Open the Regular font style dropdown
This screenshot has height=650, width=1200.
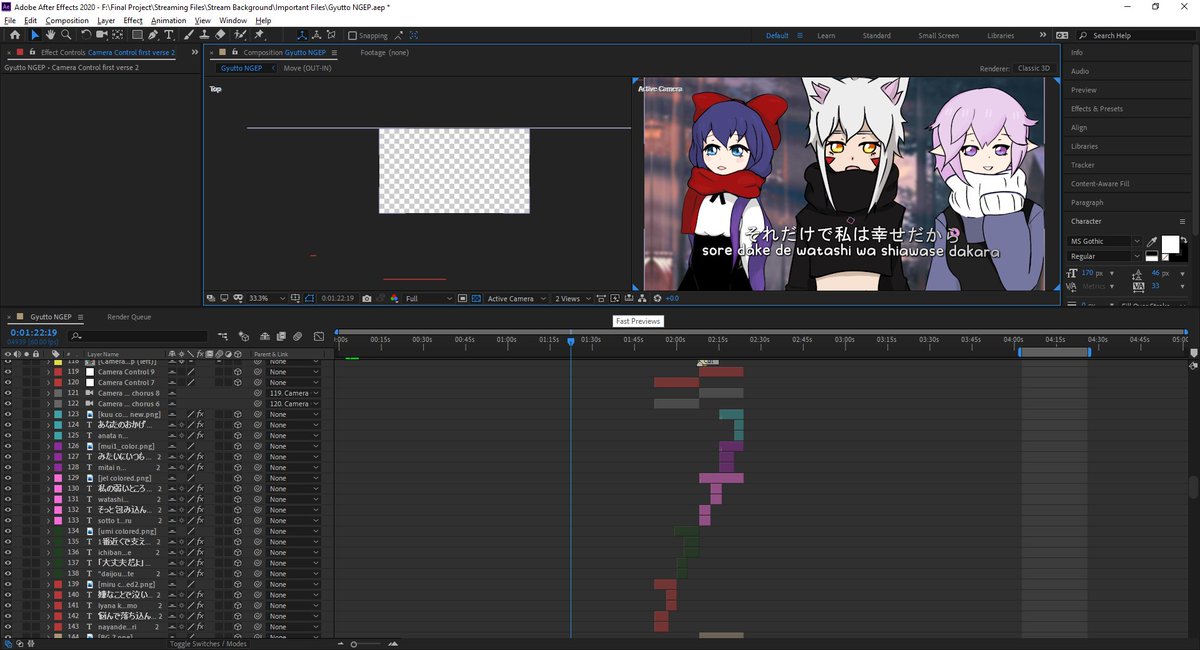[1105, 257]
